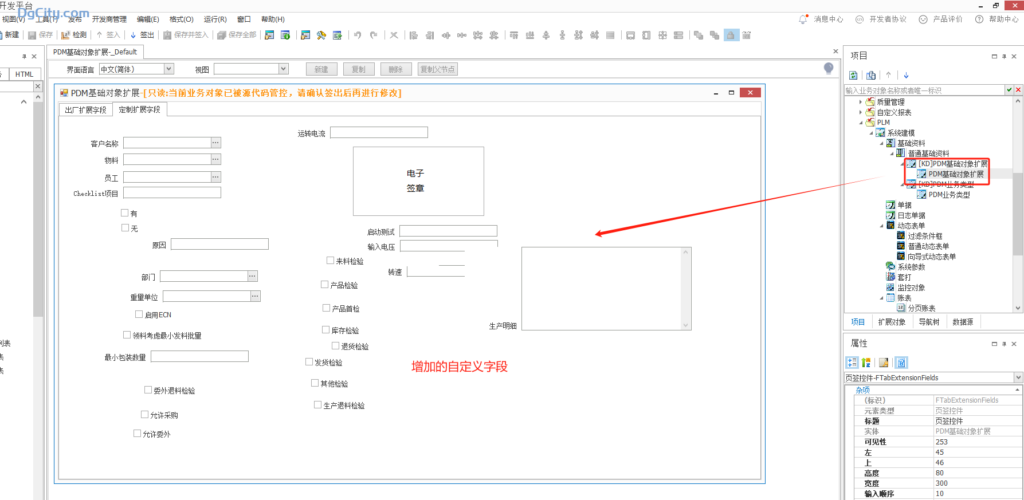Screen dimensions: 1024x500
Task: Open the 格式(O) menu
Action: pos(181,20)
